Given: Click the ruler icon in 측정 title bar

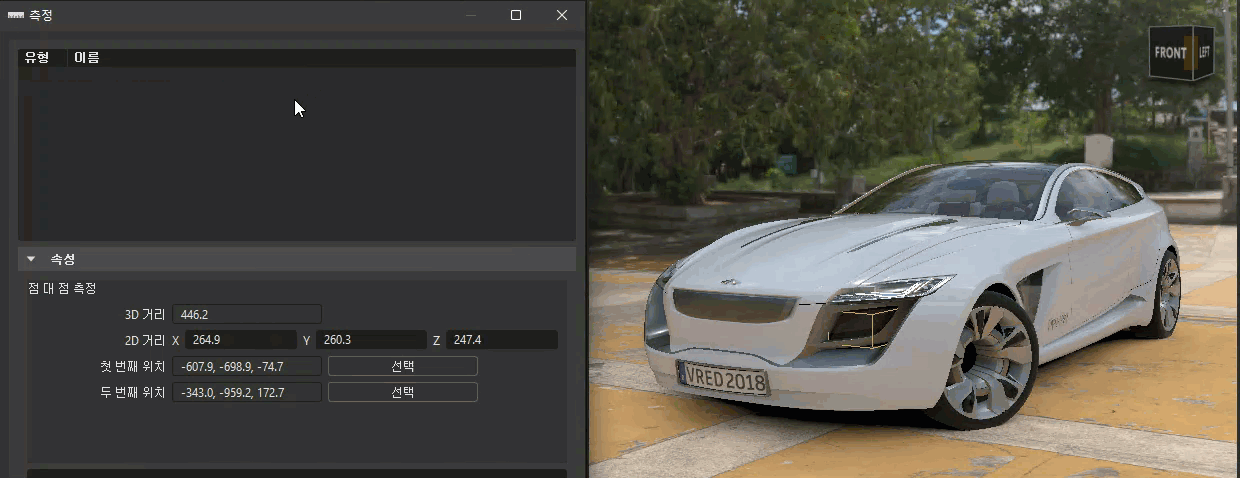Looking at the screenshot, I should pyautogui.click(x=15, y=15).
